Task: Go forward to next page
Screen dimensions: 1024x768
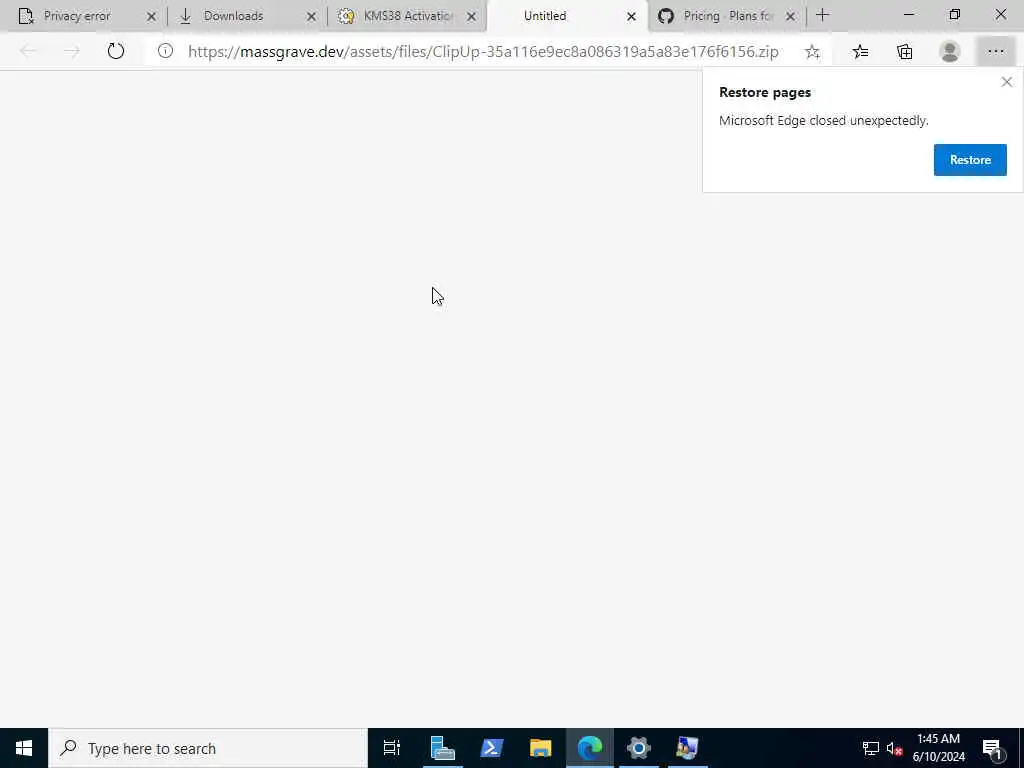Action: (x=71, y=51)
